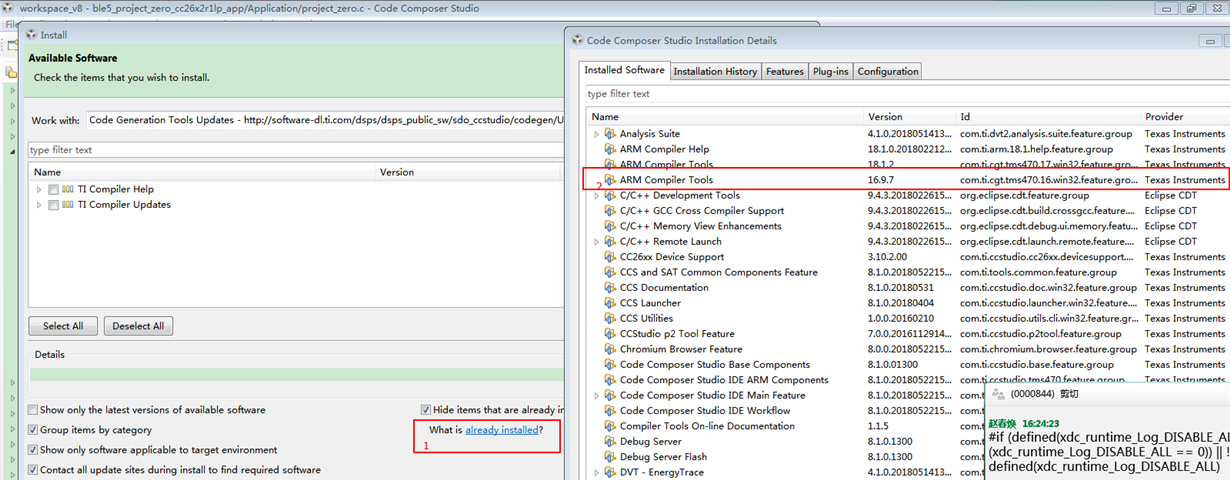Focus the Install dialog type filter text field
Image resolution: width=1230 pixels, height=480 pixels.
pos(296,150)
